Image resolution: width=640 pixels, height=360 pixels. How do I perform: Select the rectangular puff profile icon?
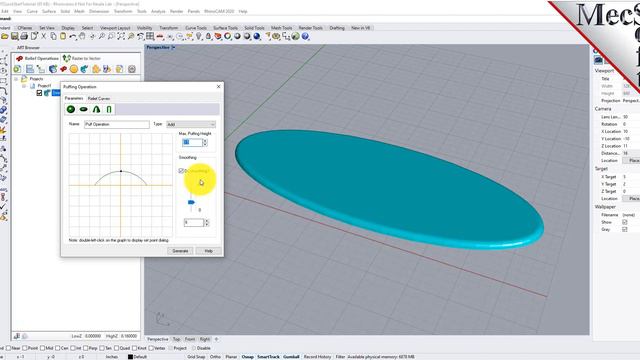[x=109, y=109]
